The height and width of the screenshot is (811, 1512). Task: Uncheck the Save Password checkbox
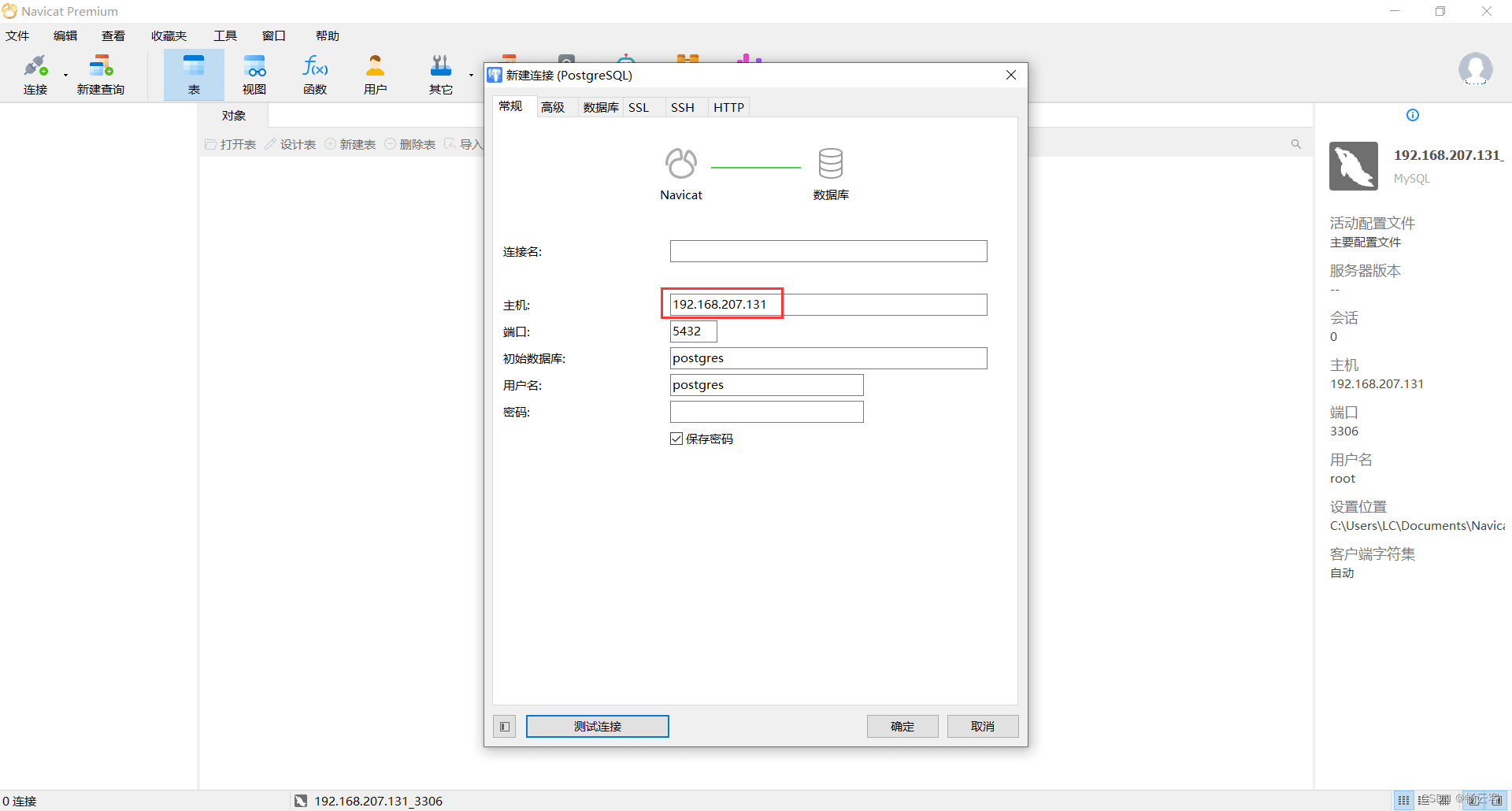[x=676, y=439]
